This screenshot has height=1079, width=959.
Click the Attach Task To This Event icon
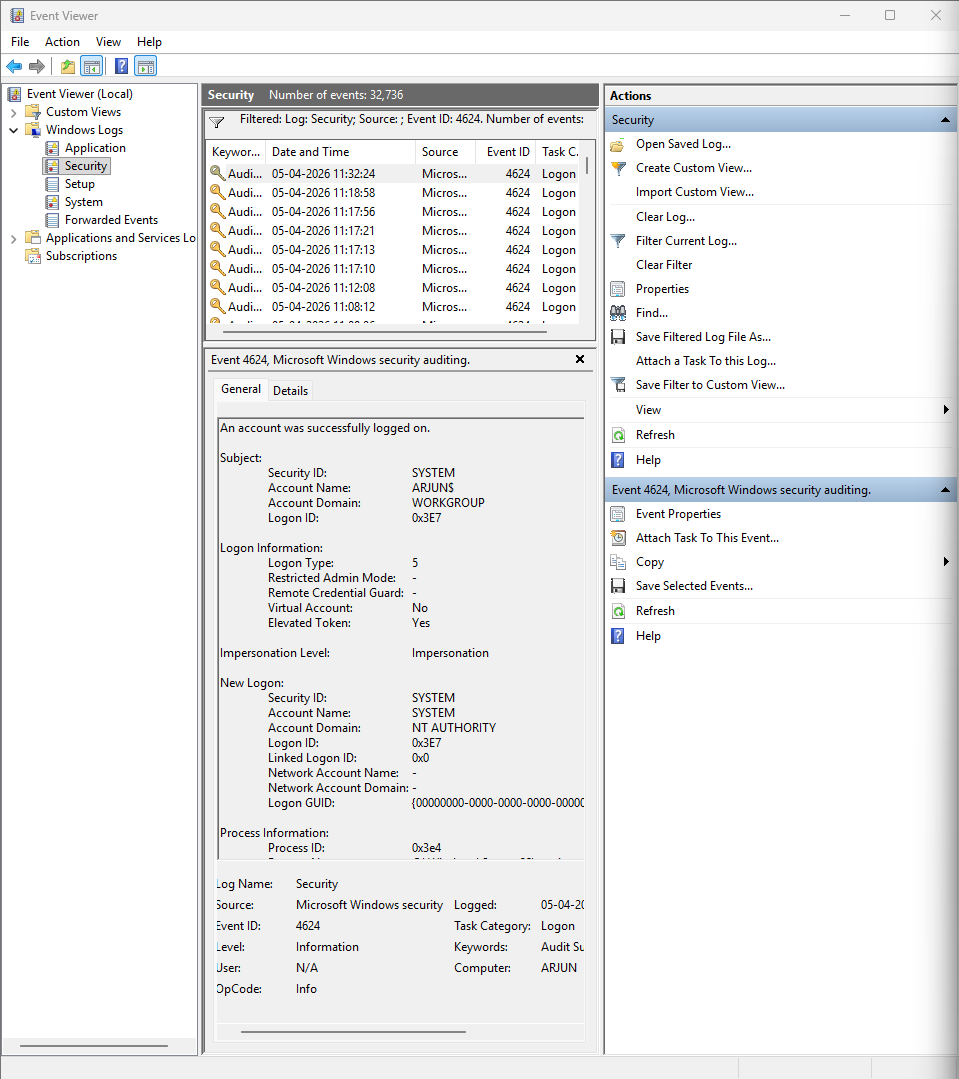tap(618, 538)
